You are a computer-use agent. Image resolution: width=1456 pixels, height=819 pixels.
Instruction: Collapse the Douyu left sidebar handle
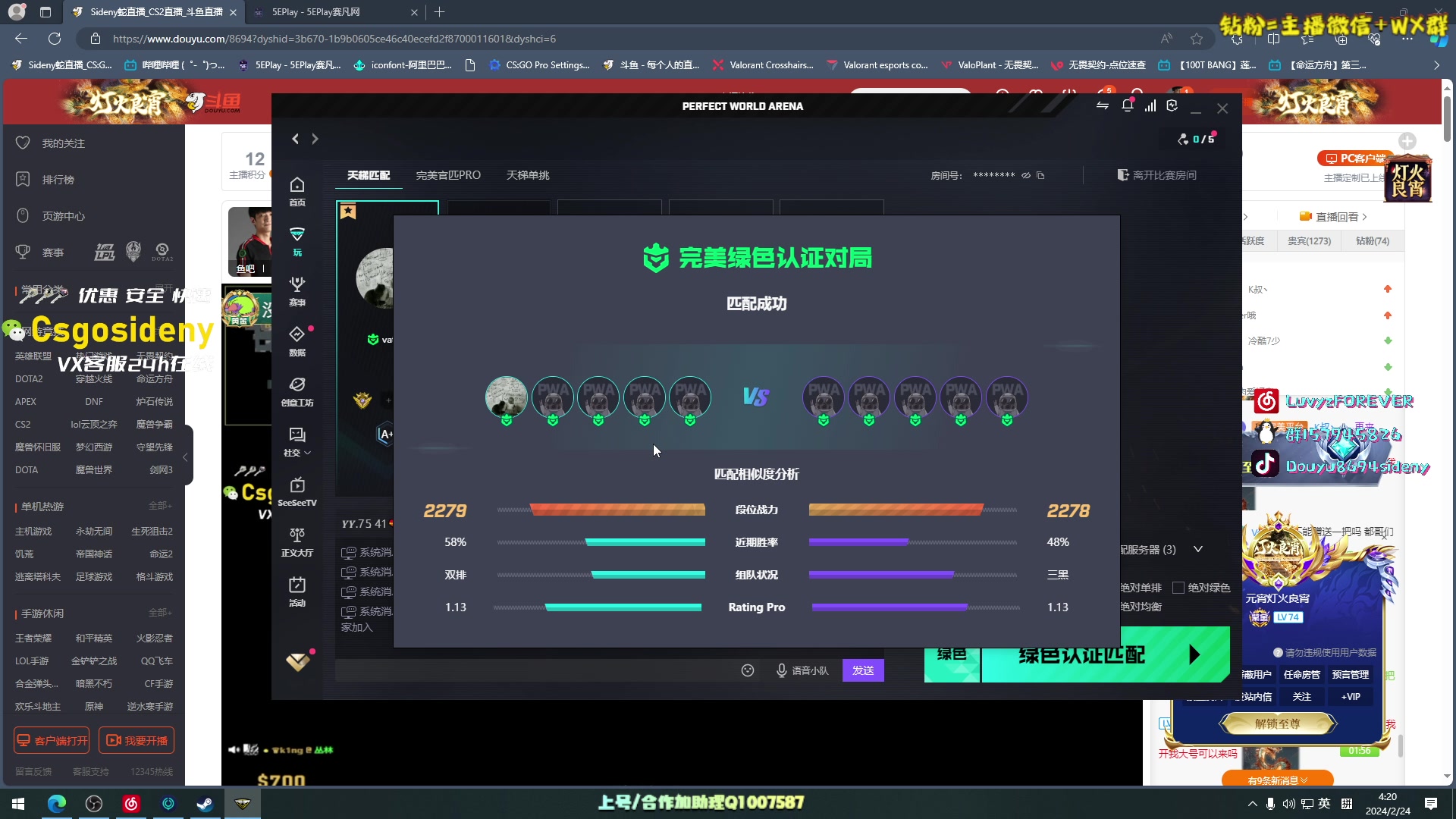[x=186, y=457]
